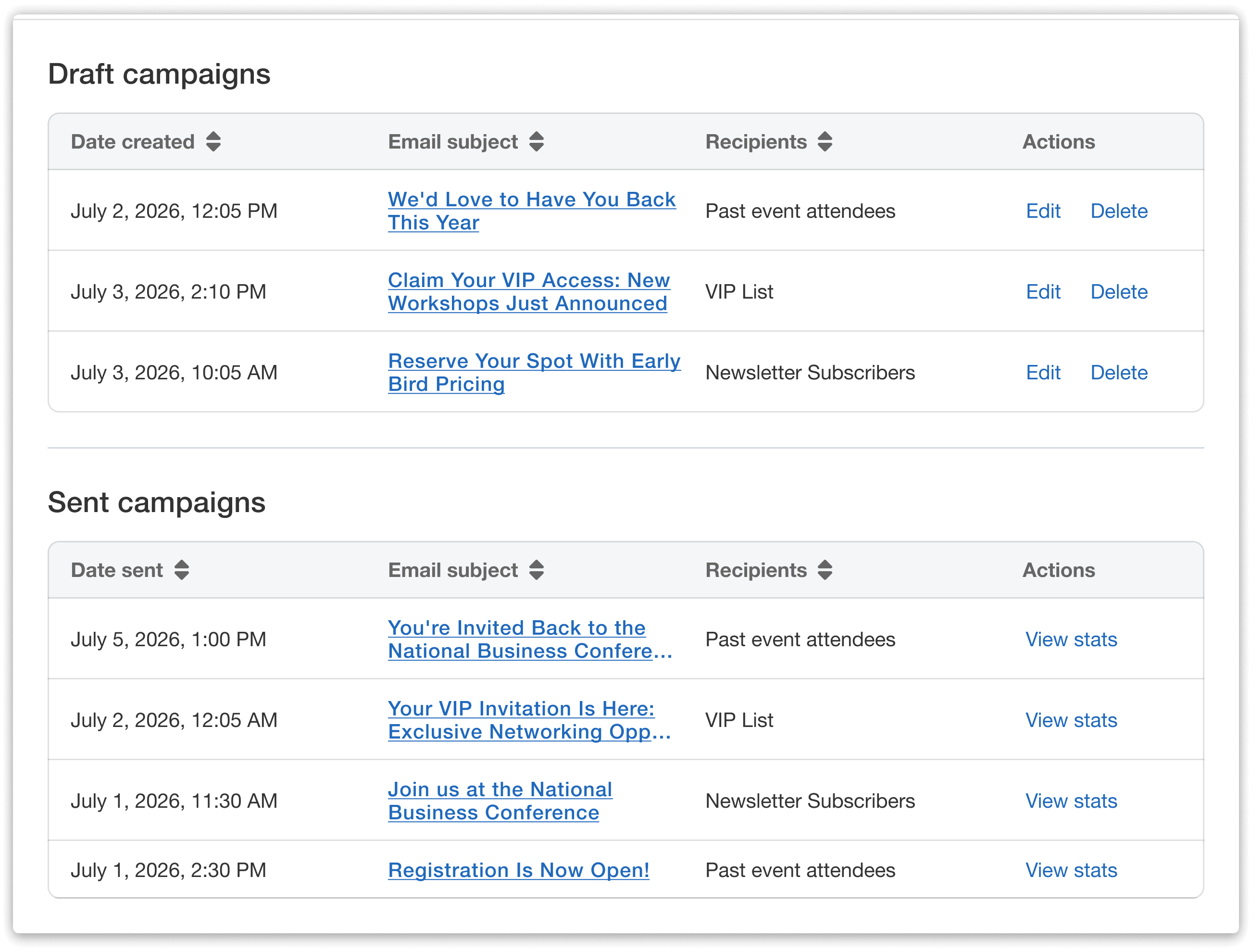Select 'July 1, 2026, 11:30 AM' date cell

tap(174, 801)
